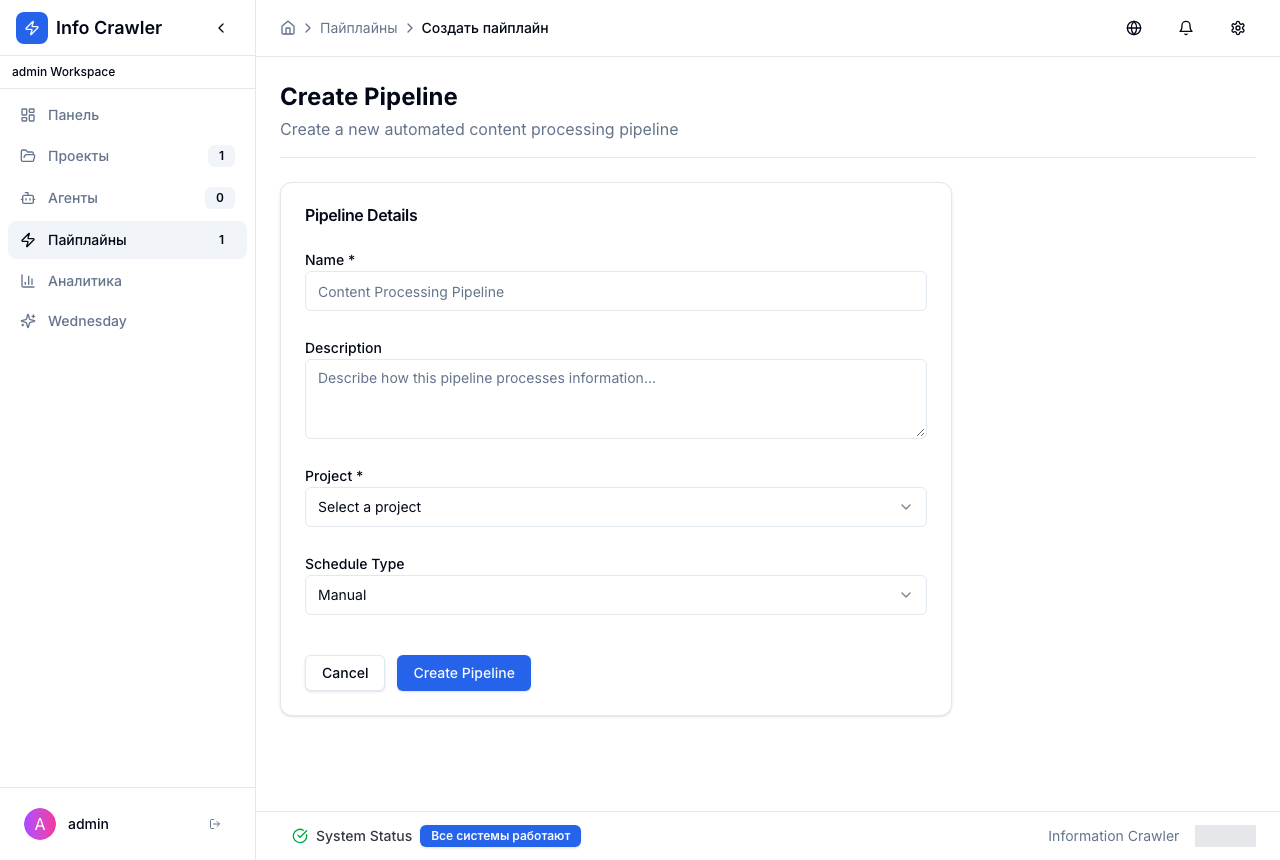Collapse the sidebar with the chevron arrow
This screenshot has width=1280, height=860.
point(221,28)
